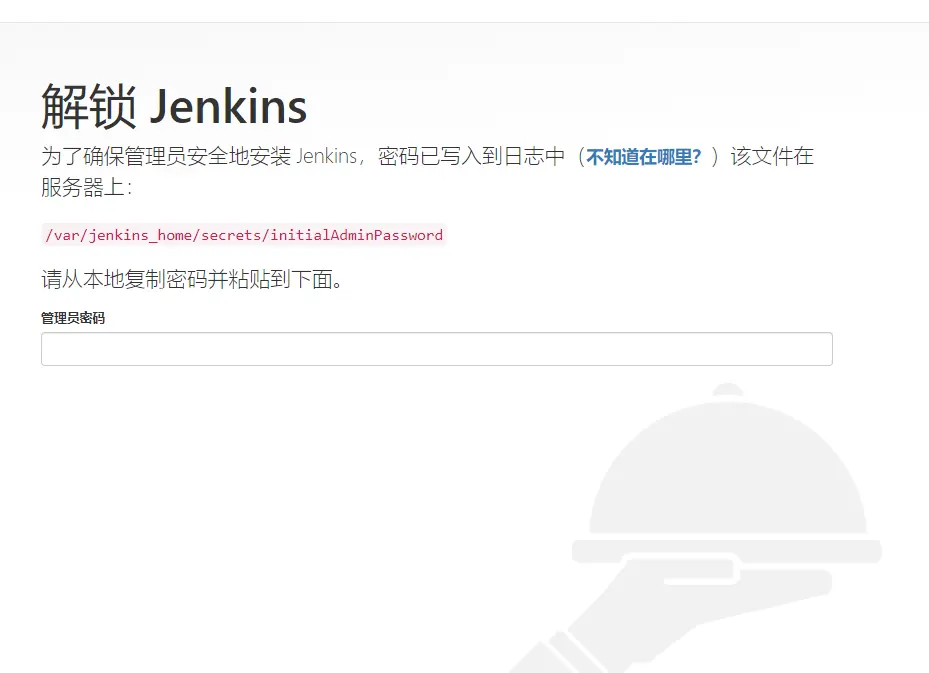929x673 pixels.
Task: Click the 管理员密码 field label
Action: tap(73, 318)
